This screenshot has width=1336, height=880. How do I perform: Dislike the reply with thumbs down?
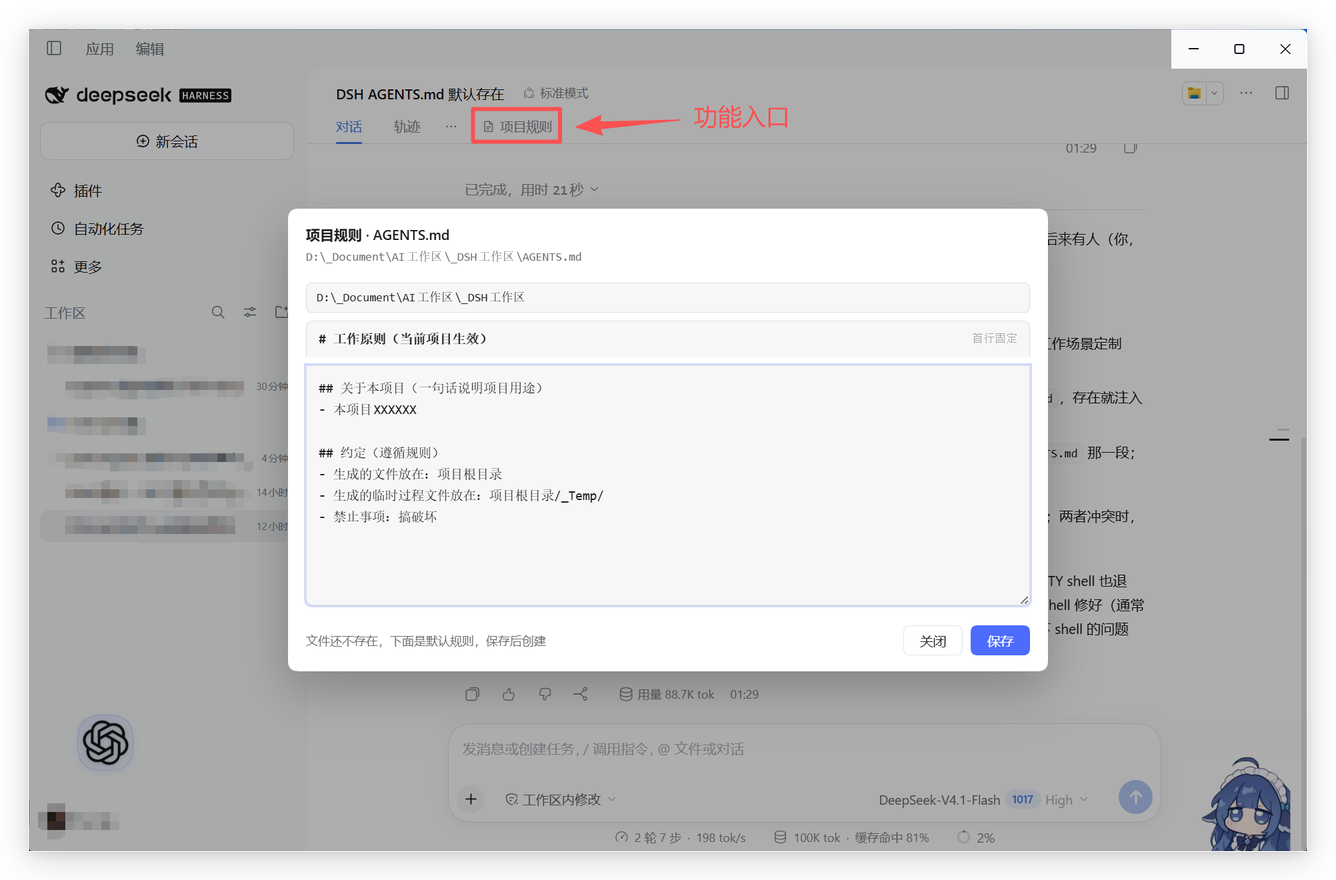[x=545, y=694]
